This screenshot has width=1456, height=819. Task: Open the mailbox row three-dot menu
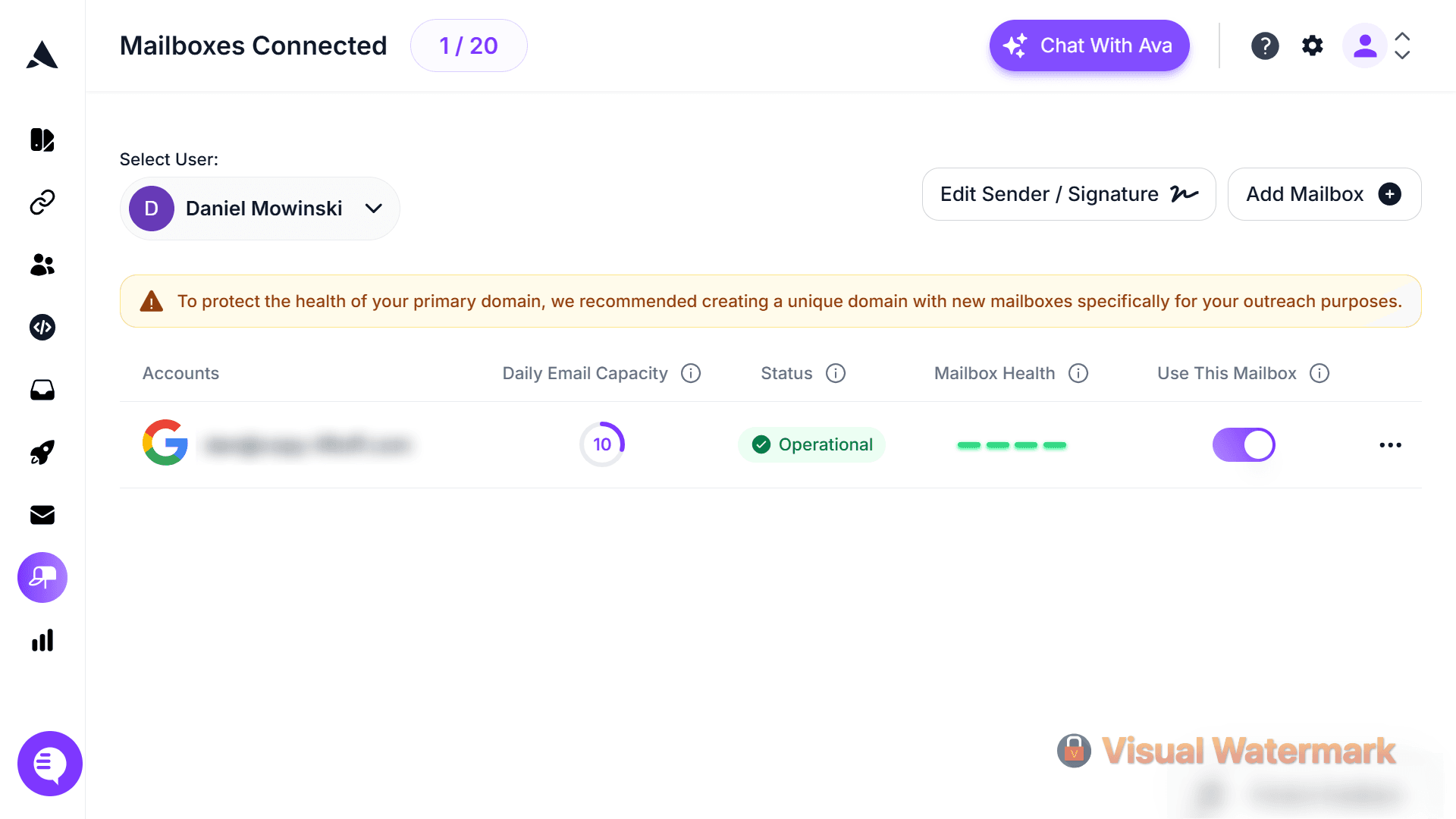[x=1390, y=445]
